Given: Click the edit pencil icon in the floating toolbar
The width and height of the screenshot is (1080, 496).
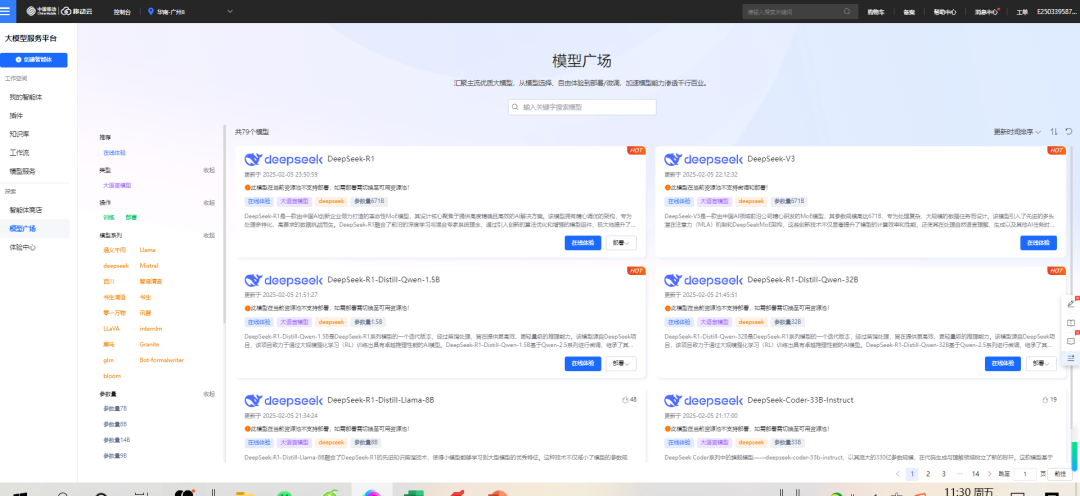Looking at the screenshot, I should click(x=1070, y=304).
